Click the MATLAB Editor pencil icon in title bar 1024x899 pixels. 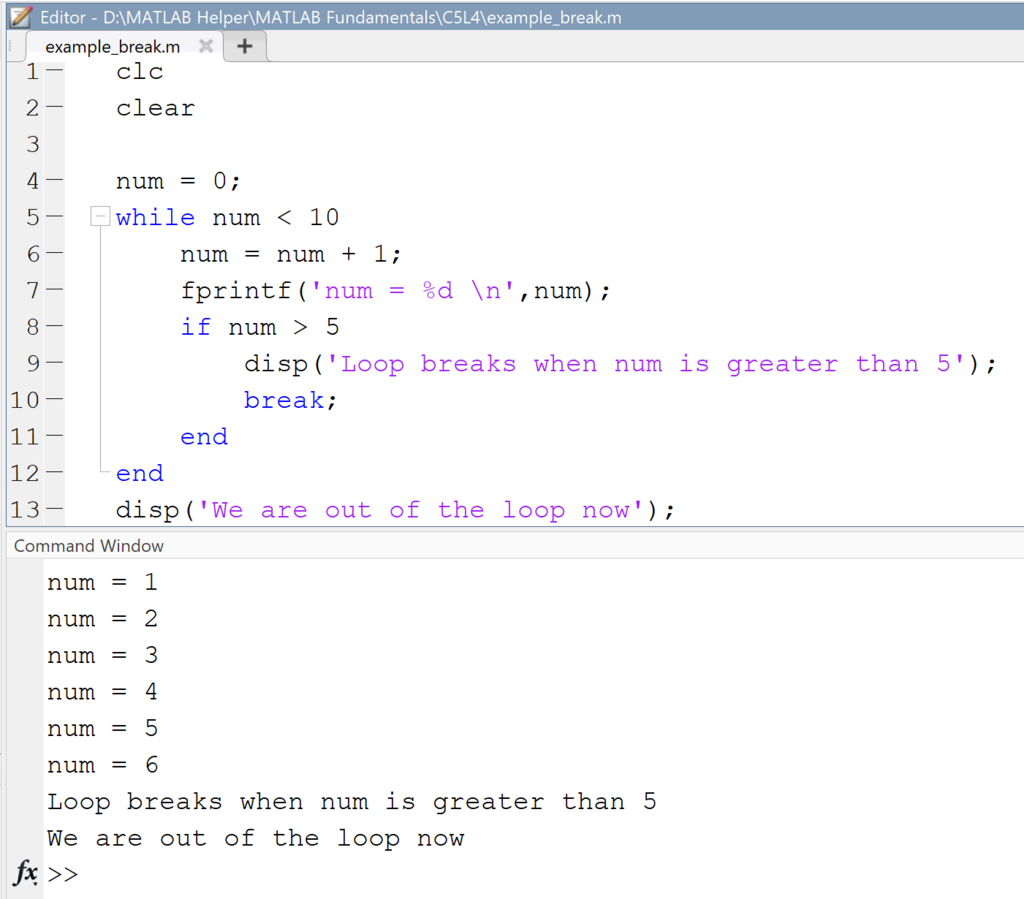pyautogui.click(x=20, y=17)
